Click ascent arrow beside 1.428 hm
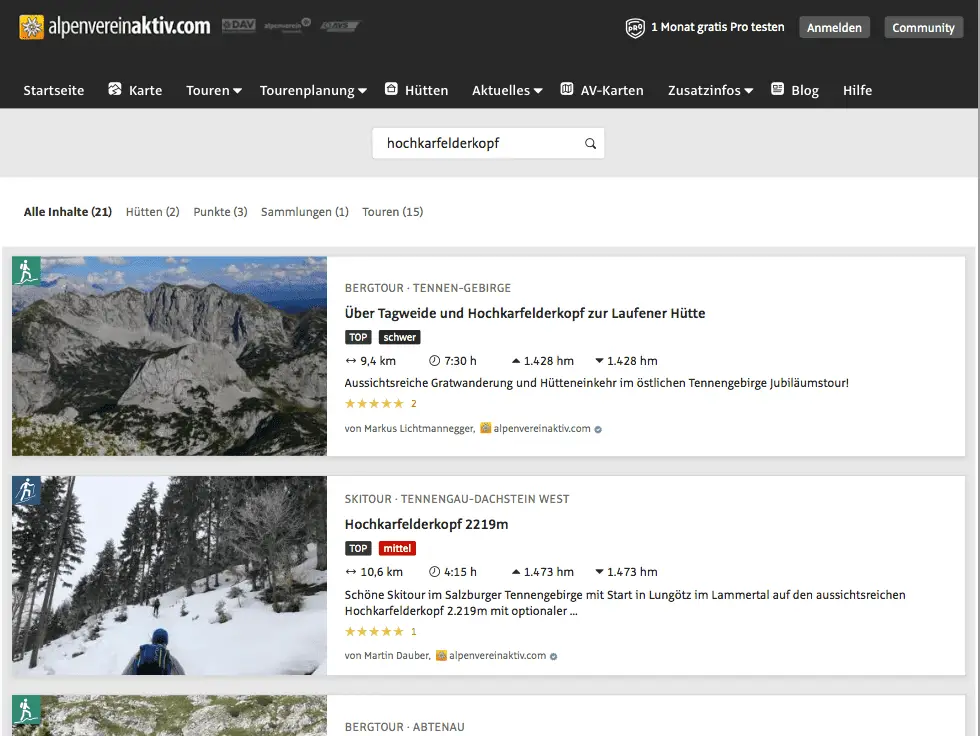The height and width of the screenshot is (736, 980). pos(516,361)
